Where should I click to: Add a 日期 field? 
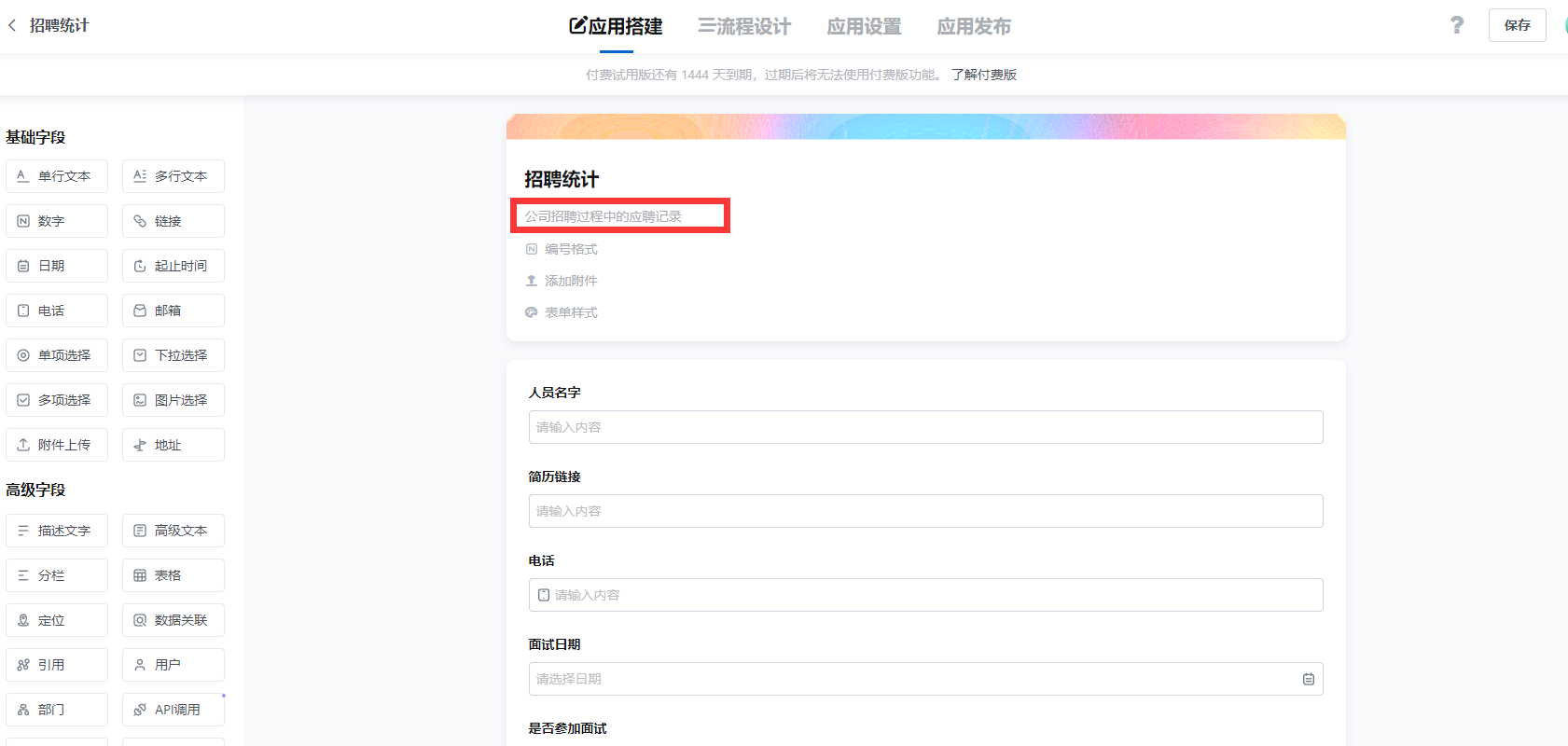click(57, 266)
